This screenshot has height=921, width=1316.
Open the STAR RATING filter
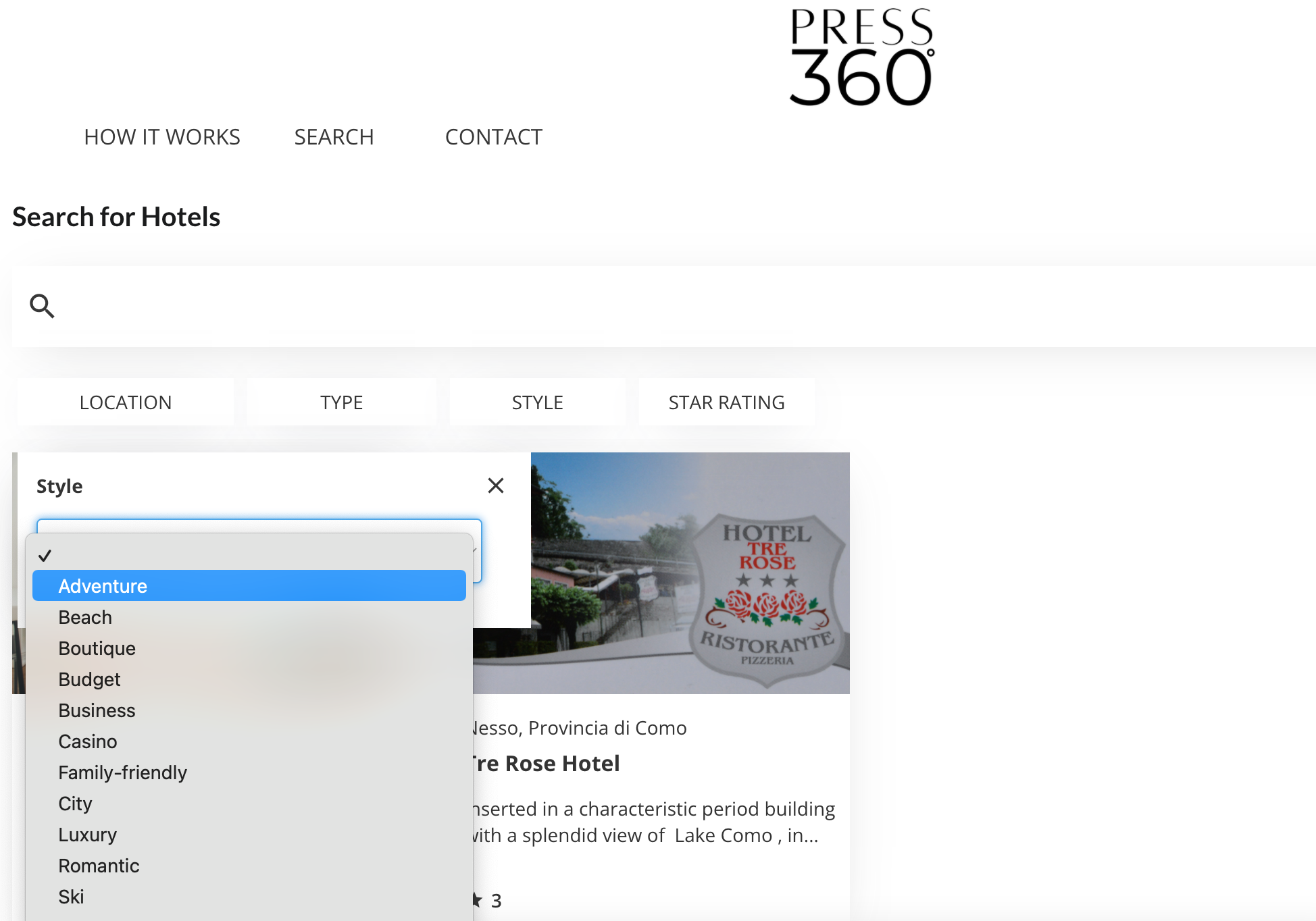pos(727,402)
